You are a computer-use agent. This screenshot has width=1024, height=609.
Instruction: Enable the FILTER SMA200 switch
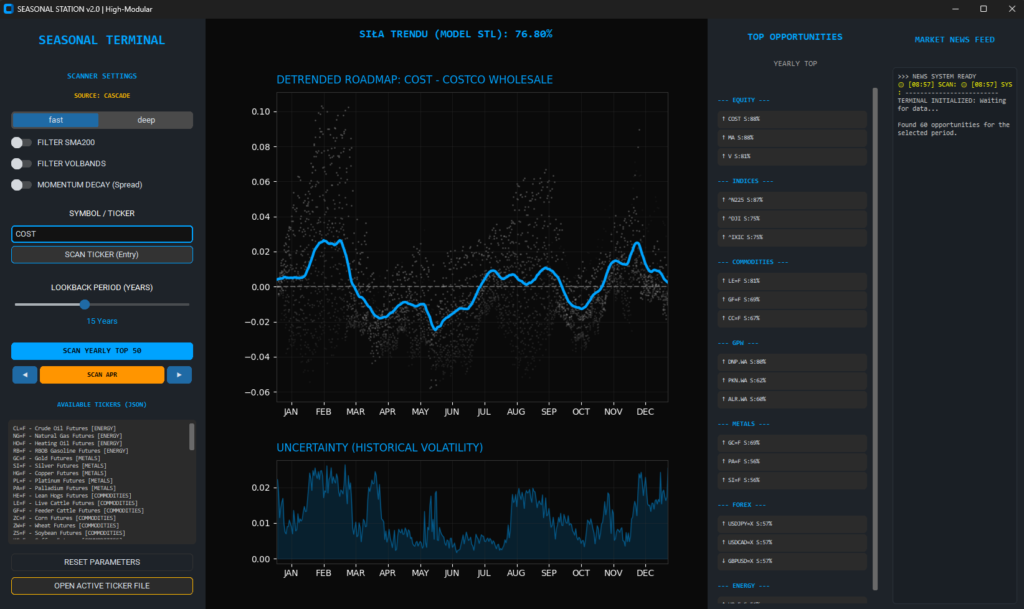click(21, 143)
